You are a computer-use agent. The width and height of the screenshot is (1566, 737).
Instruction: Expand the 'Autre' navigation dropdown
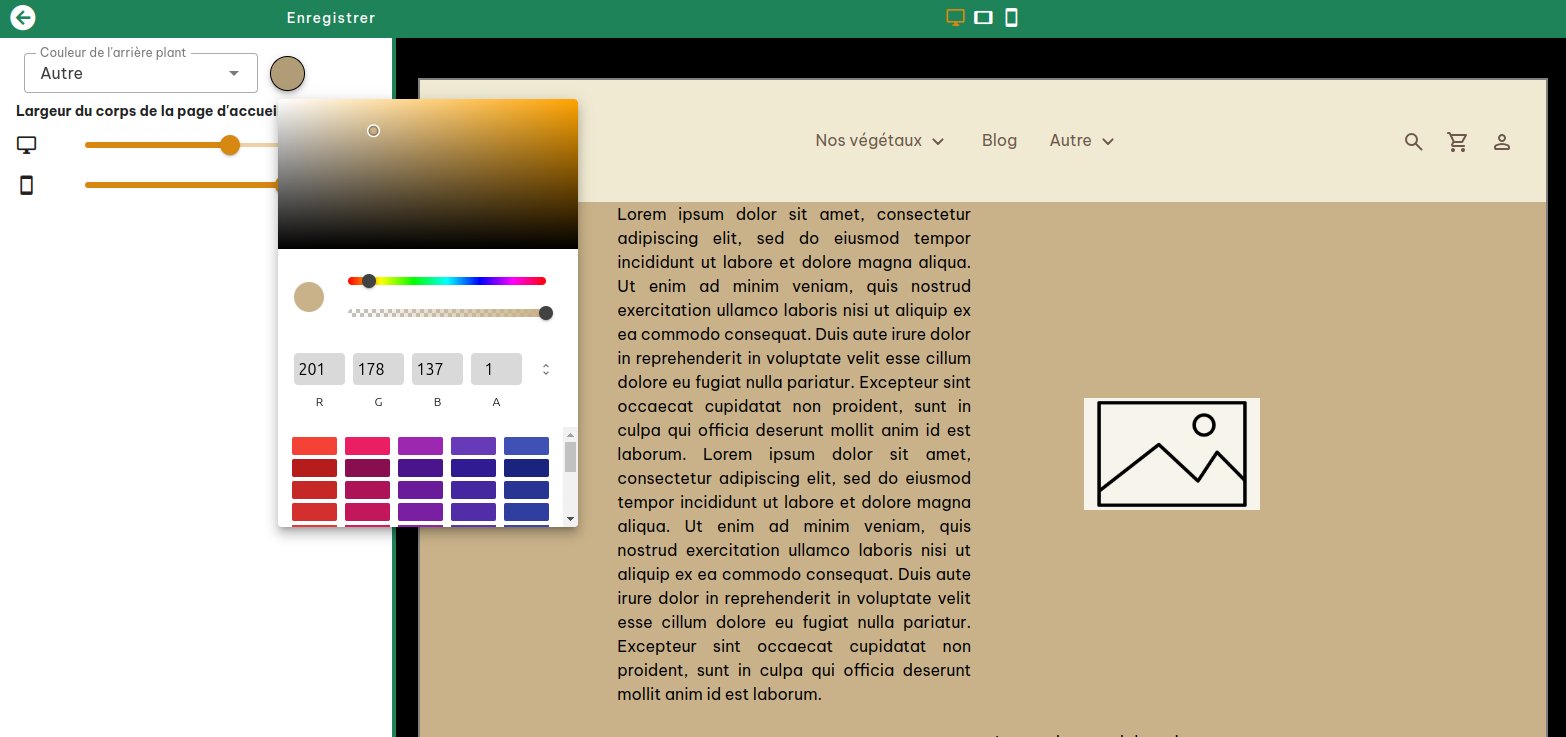tap(1081, 141)
